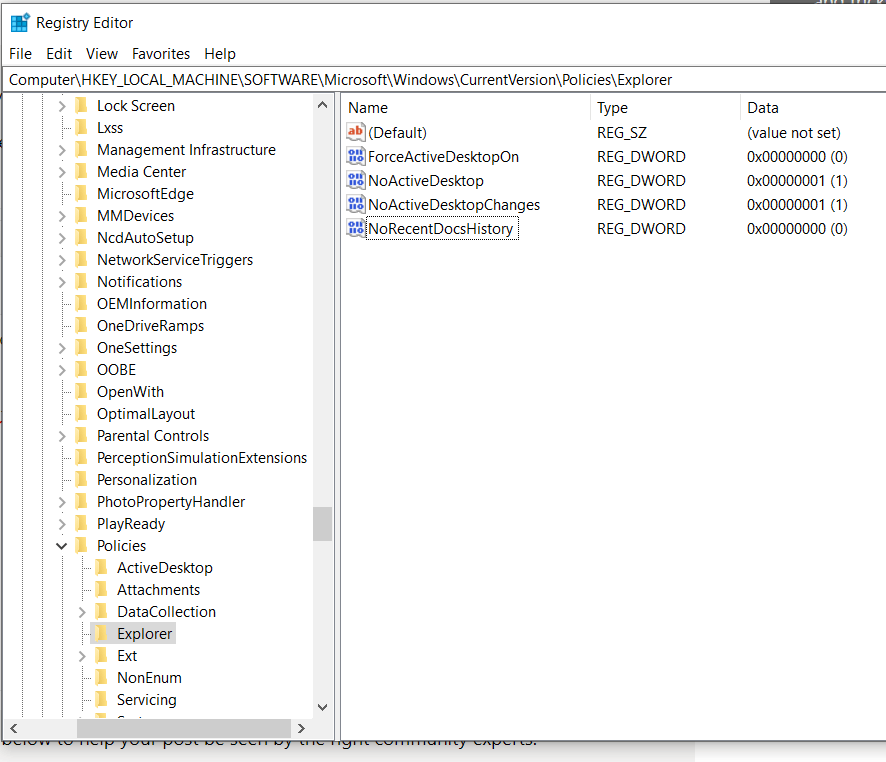Click the OneDriveRamps folder icon

(81, 326)
